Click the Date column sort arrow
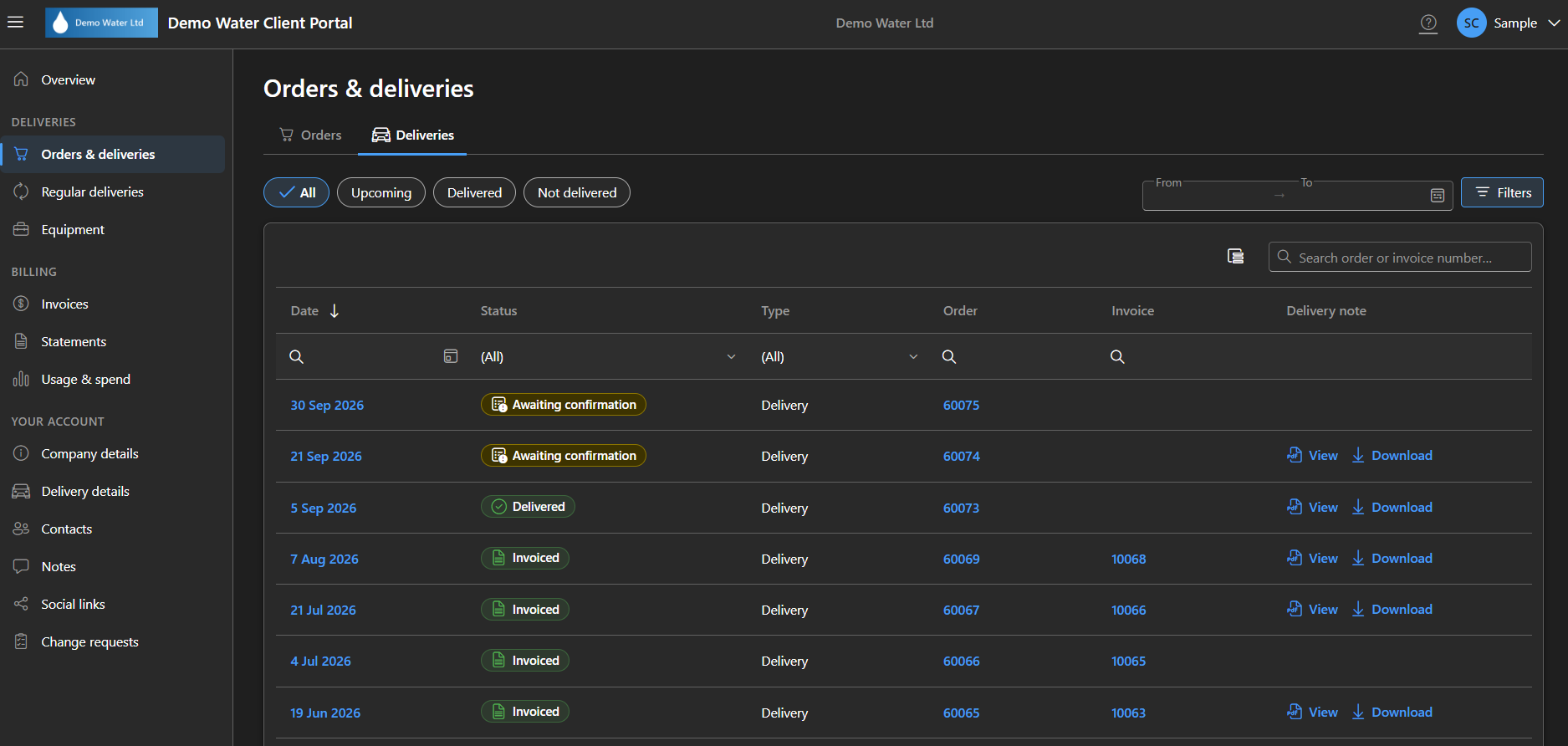 click(x=335, y=310)
